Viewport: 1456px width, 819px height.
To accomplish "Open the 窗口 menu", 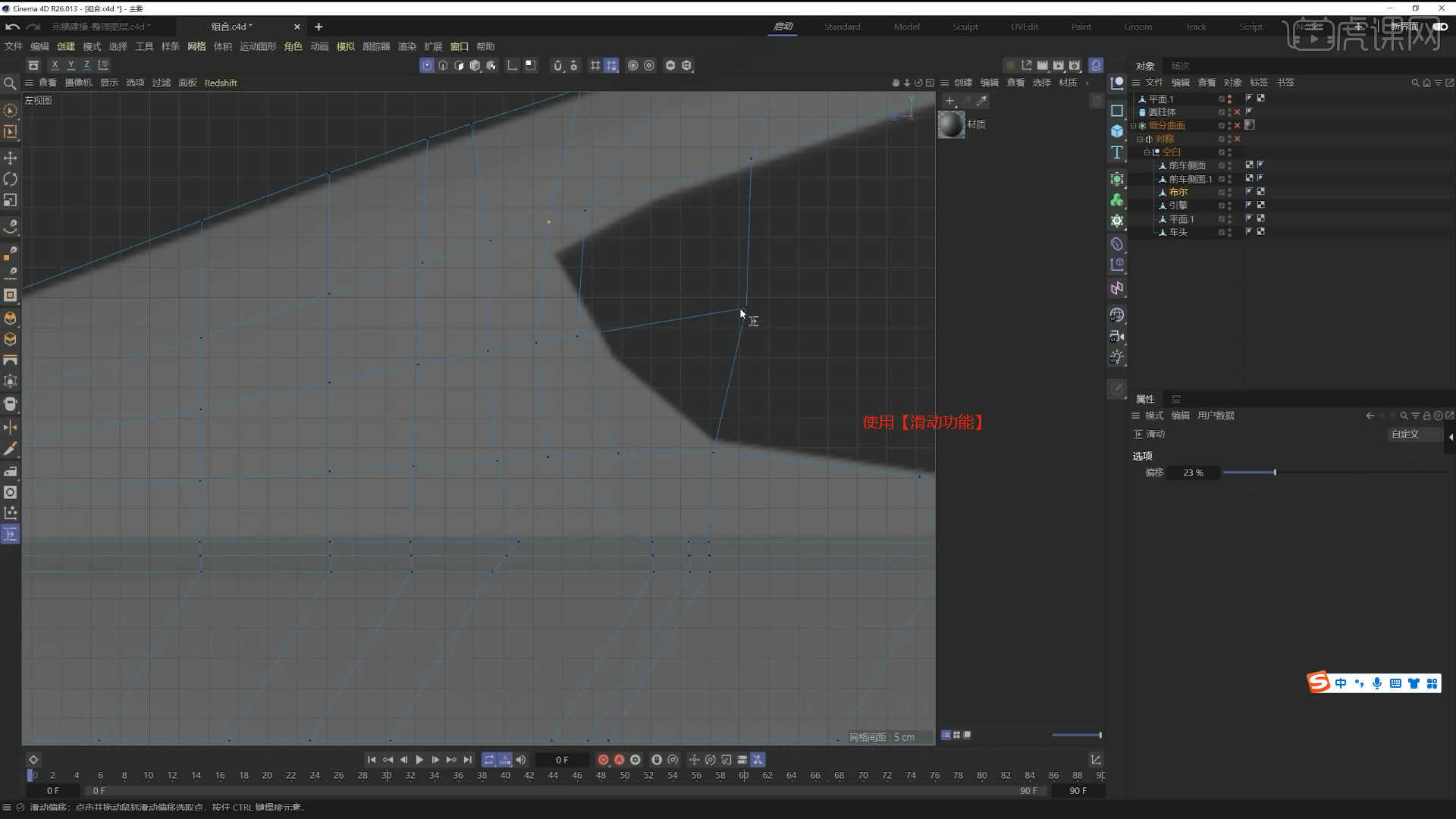I will (460, 46).
